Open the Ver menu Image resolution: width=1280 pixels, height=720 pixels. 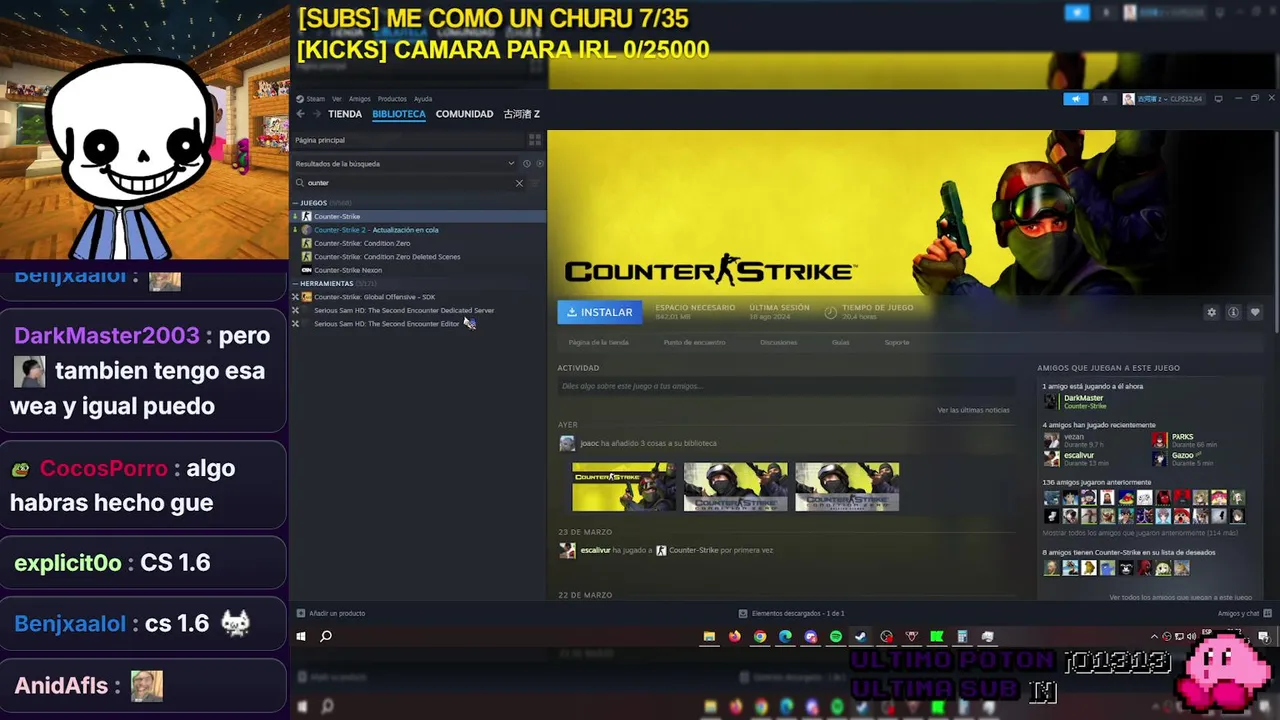337,99
